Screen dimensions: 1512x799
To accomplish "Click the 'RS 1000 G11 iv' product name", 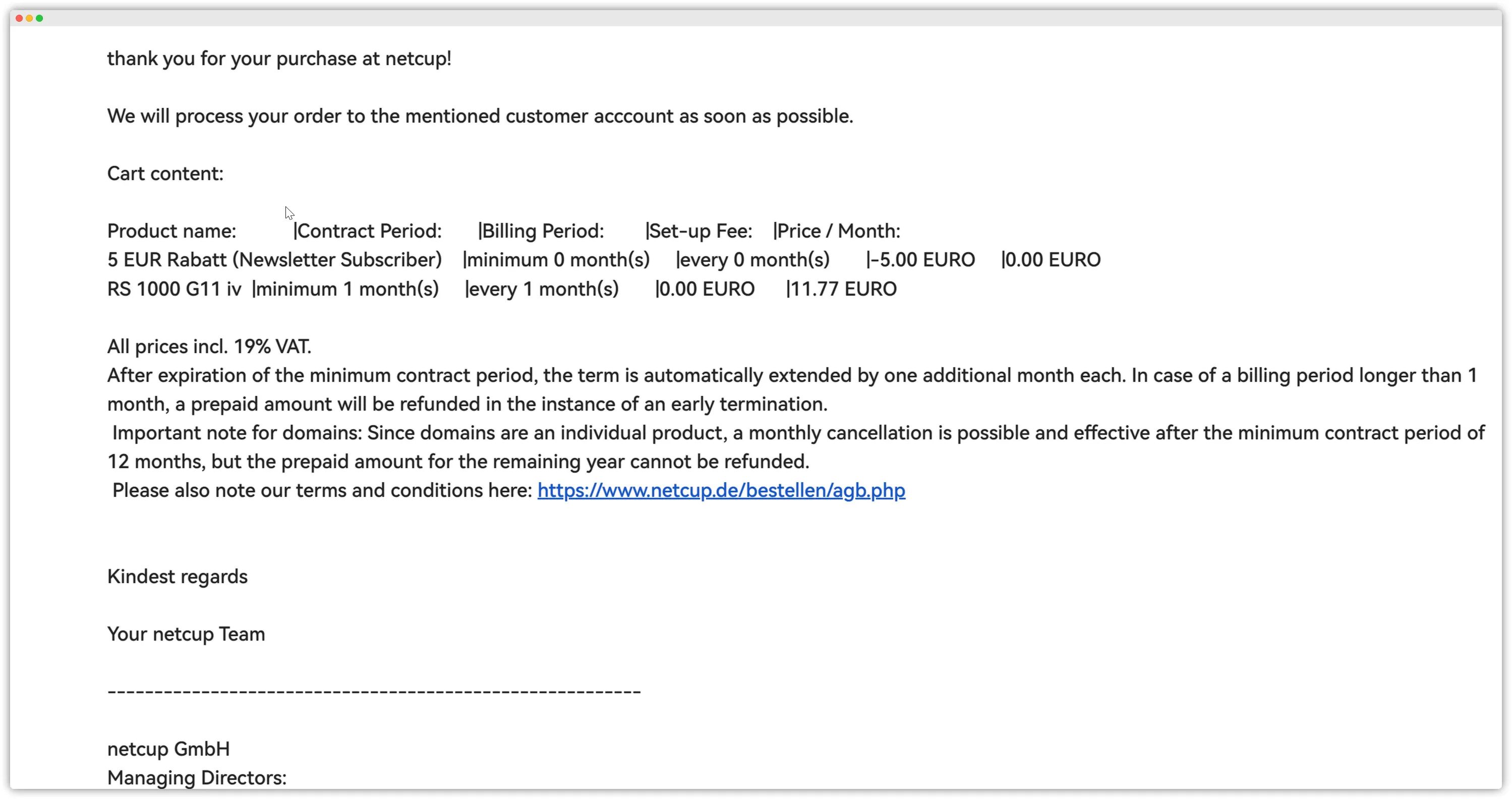I will tap(173, 289).
